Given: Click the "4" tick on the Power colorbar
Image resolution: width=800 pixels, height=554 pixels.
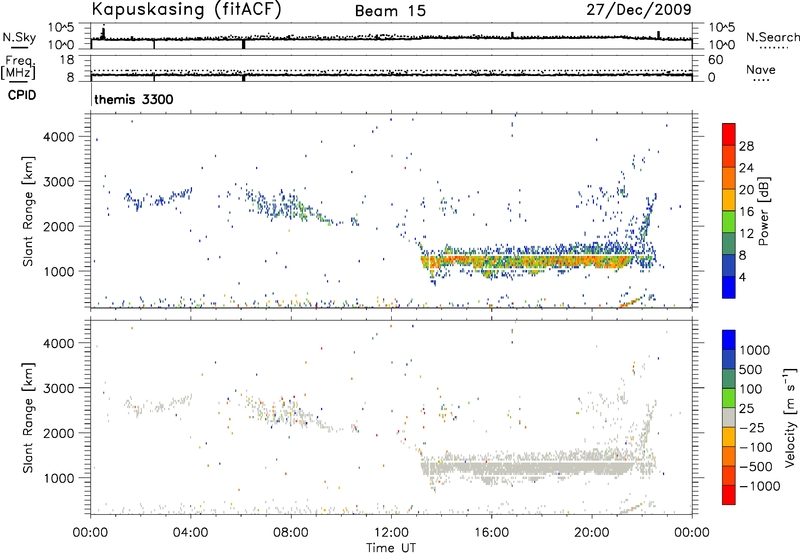Looking at the screenshot, I should (743, 277).
